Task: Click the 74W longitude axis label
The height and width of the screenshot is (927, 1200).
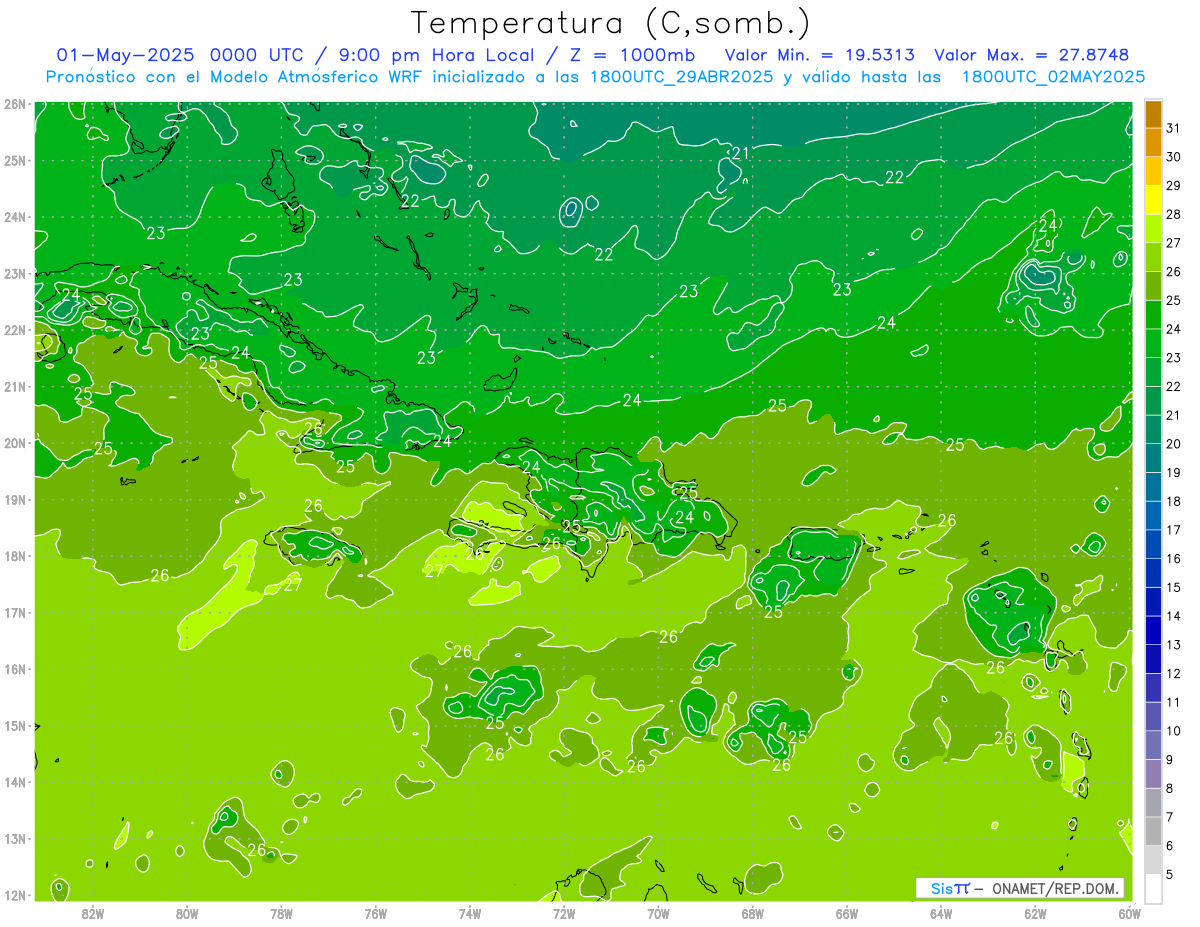Action: 470,913
